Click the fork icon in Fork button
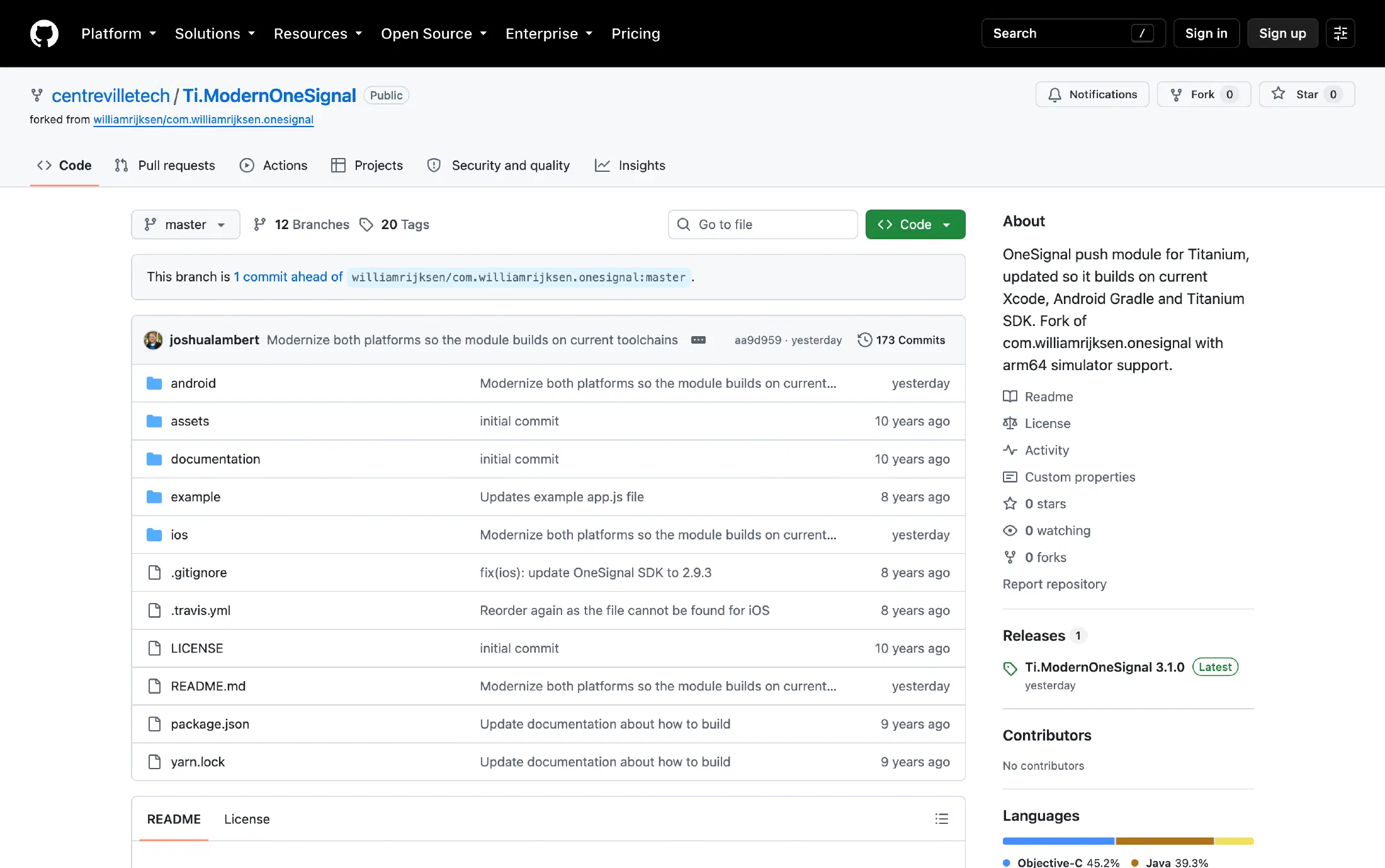Image resolution: width=1385 pixels, height=868 pixels. point(1176,94)
